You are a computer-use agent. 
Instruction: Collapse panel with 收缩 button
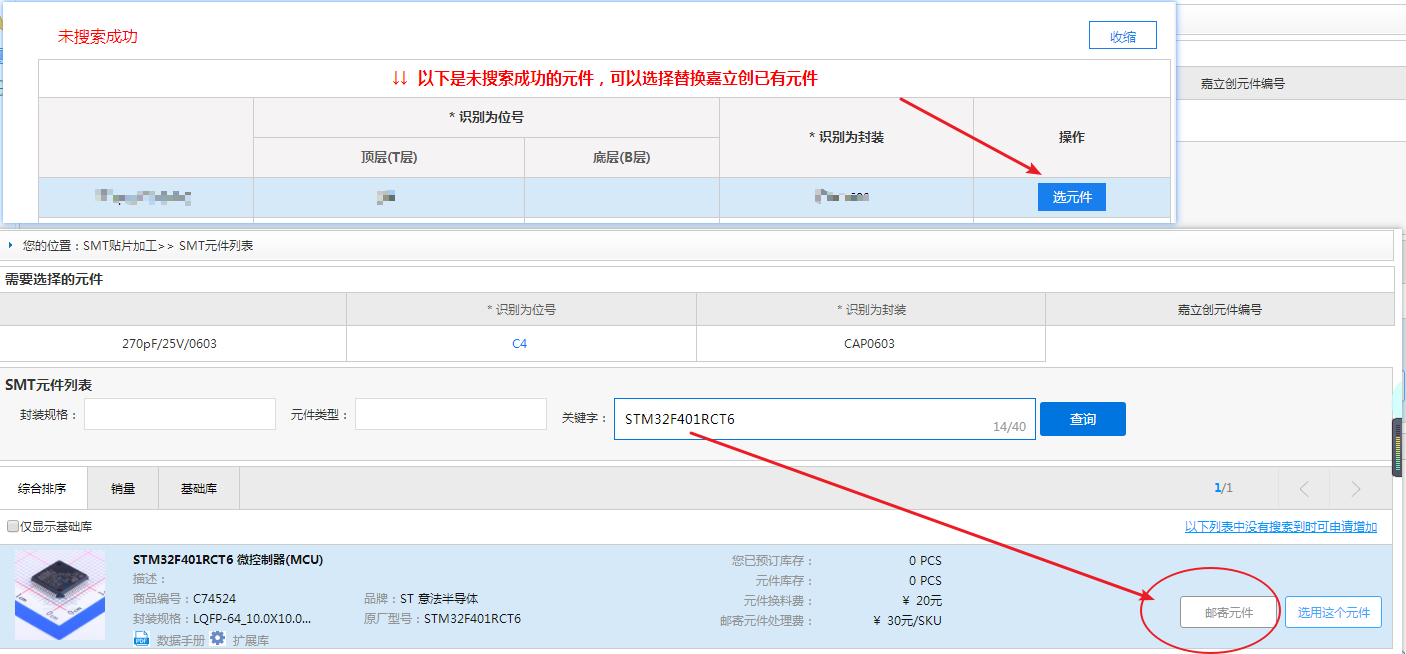1122,36
